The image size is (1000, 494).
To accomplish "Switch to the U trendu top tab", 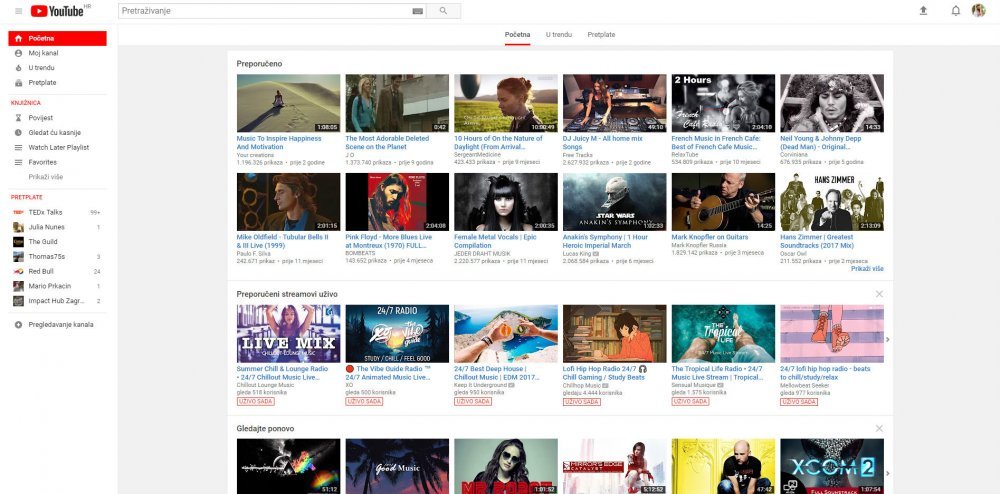I will pyautogui.click(x=559, y=34).
